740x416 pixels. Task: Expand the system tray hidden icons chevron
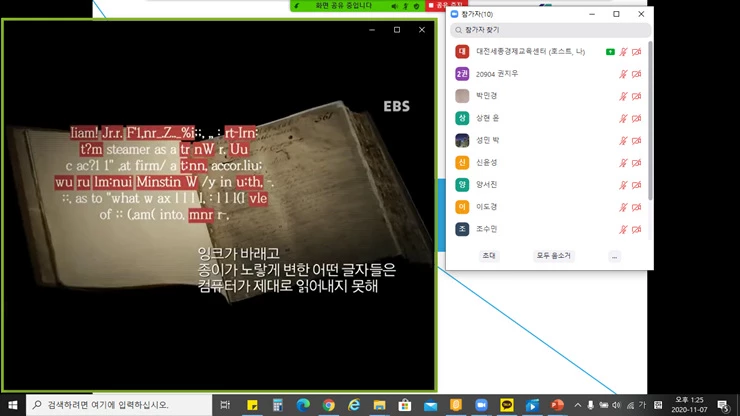pos(578,405)
